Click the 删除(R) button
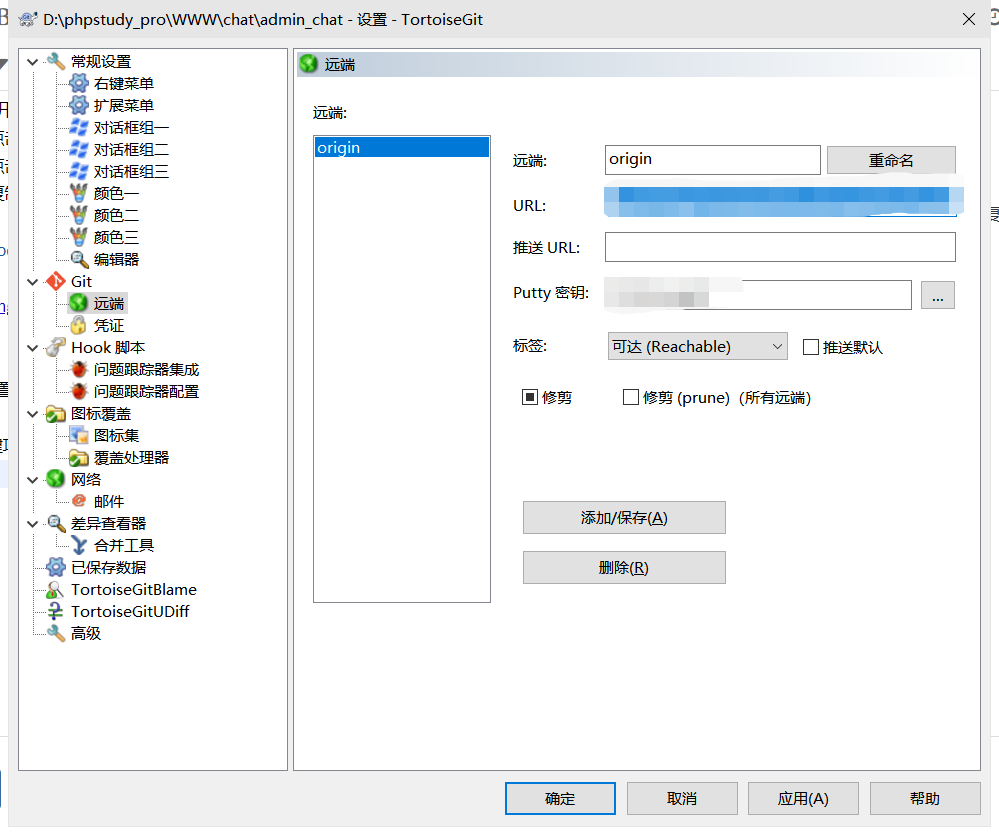Image resolution: width=999 pixels, height=835 pixels. [x=624, y=567]
